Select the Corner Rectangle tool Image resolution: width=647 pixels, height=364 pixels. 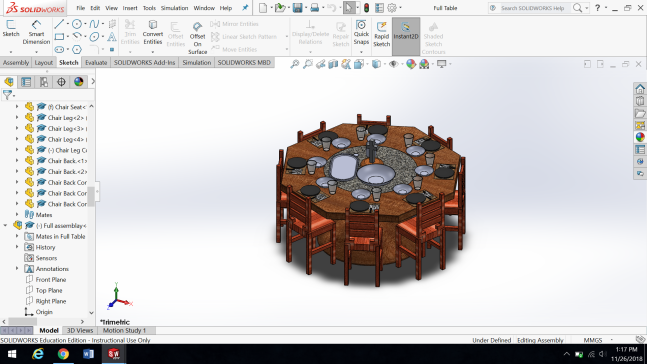click(x=59, y=37)
